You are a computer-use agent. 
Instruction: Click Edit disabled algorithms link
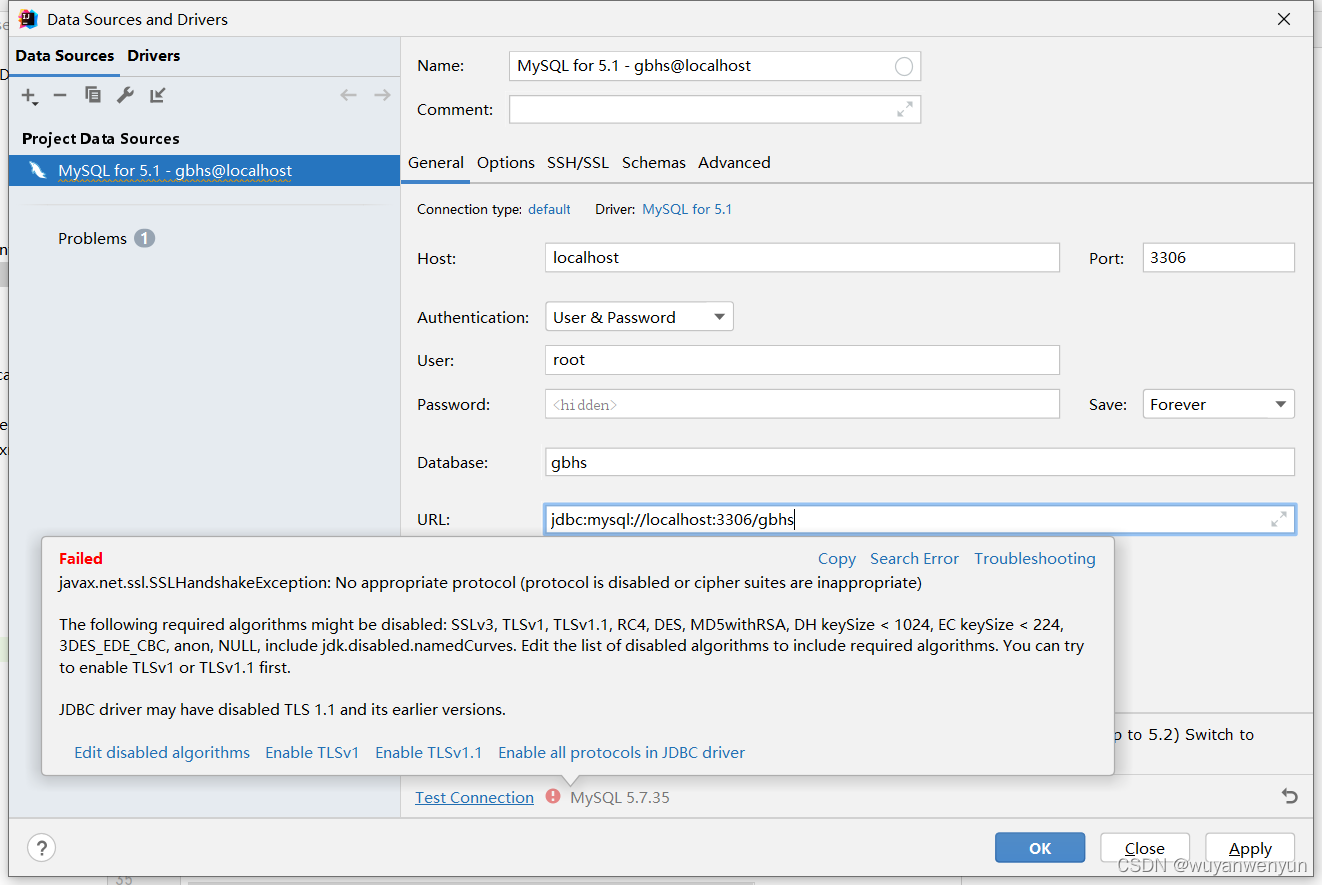162,753
